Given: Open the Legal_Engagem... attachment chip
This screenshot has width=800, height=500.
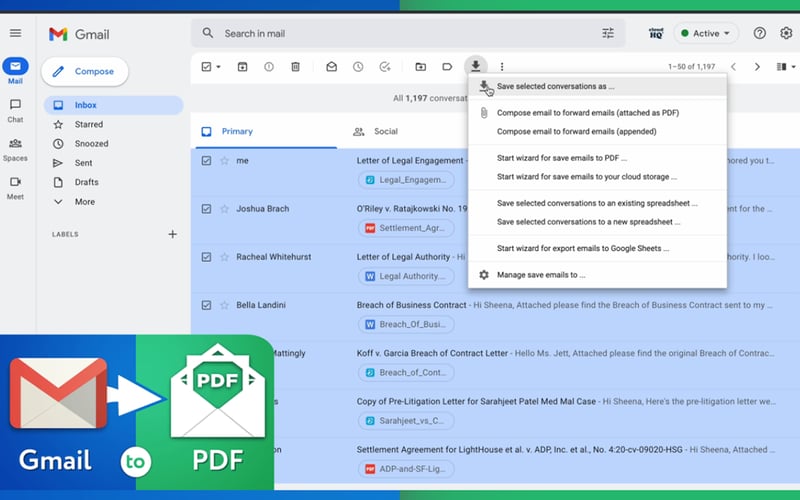Looking at the screenshot, I should 406,180.
